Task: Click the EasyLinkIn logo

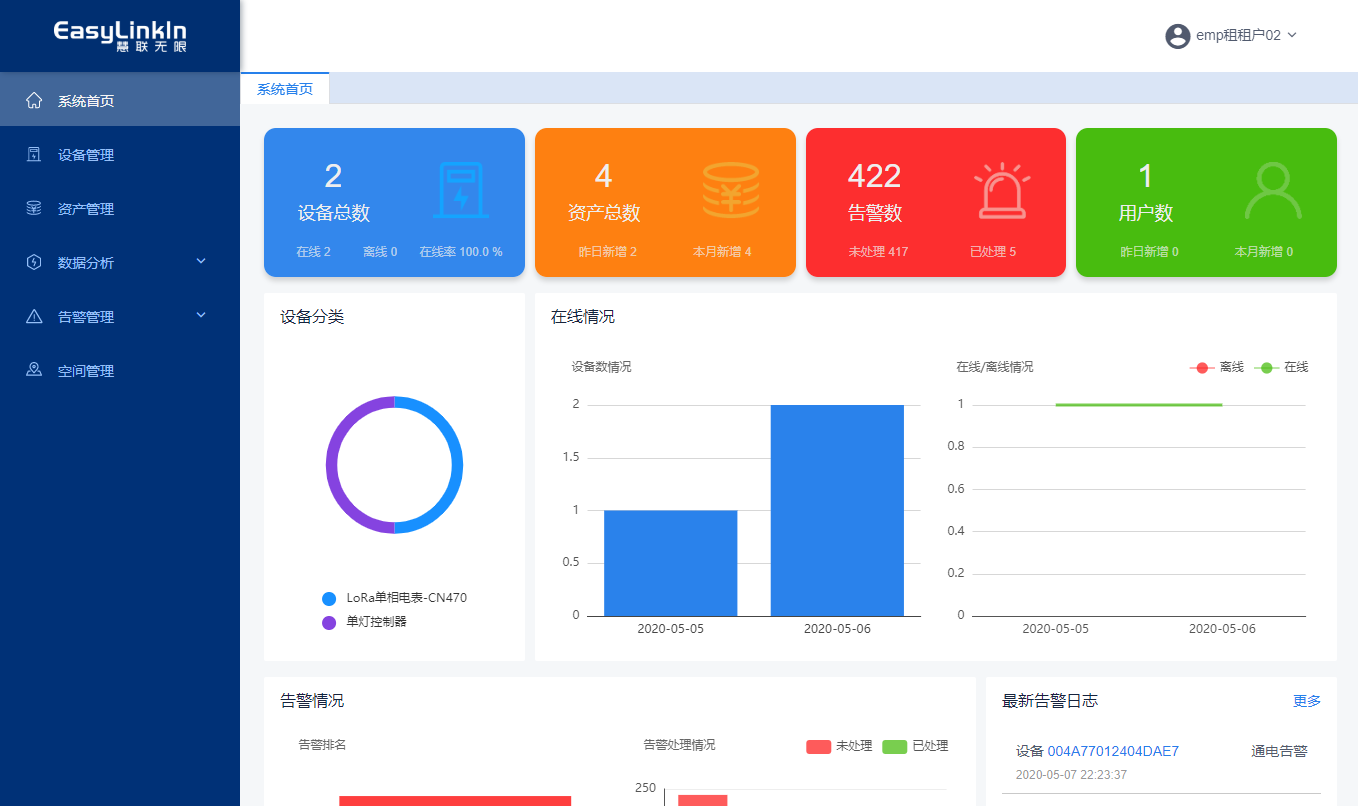Action: pos(120,35)
